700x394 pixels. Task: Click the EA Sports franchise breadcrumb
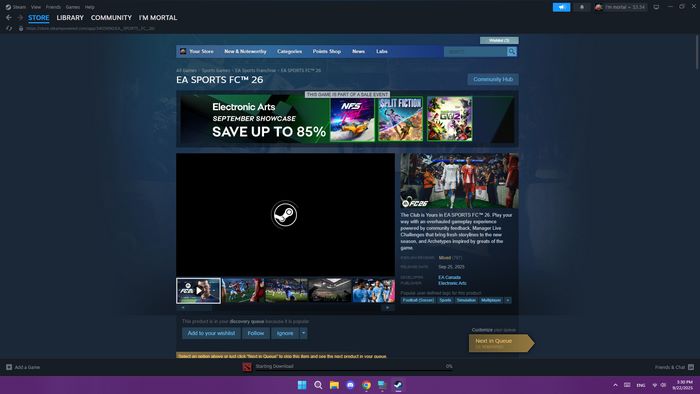(255, 71)
